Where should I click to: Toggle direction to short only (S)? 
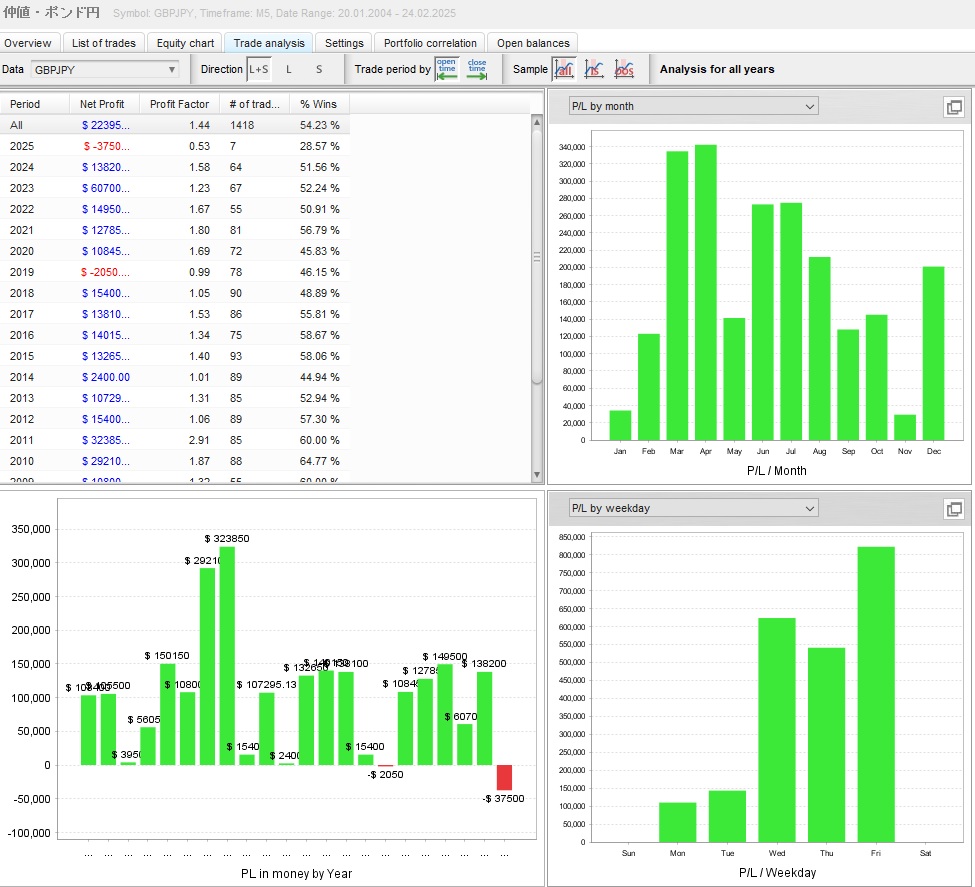[319, 69]
